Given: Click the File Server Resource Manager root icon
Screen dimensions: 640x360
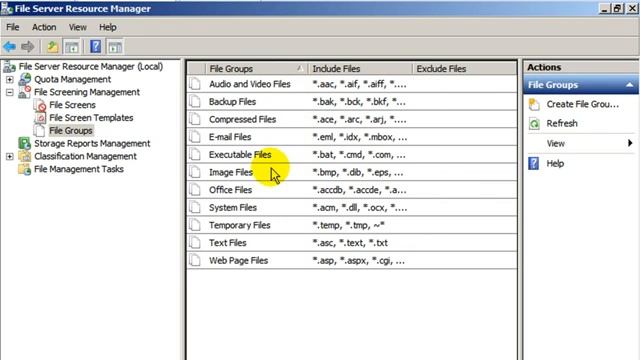Looking at the screenshot, I should click(9, 66).
